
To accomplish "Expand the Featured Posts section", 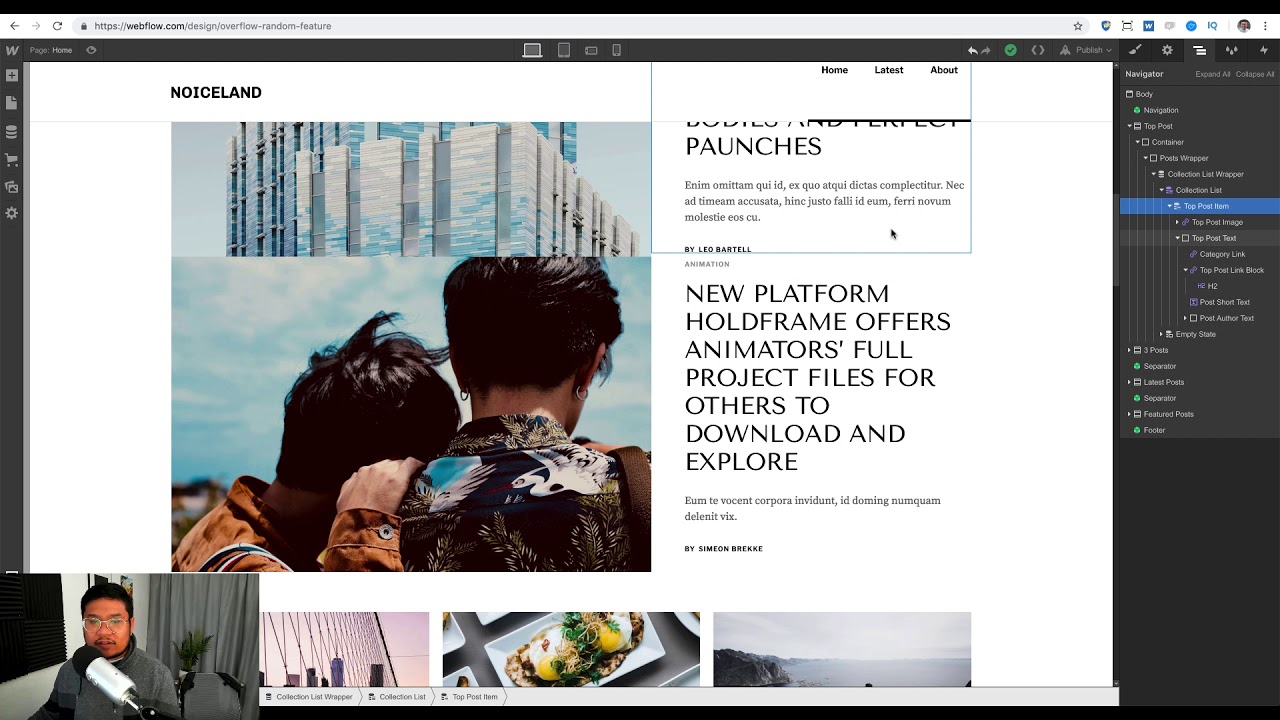I will 1129,414.
